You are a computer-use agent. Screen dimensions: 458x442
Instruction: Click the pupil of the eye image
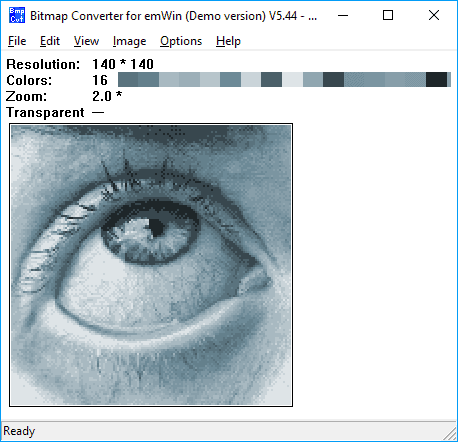(x=156, y=228)
